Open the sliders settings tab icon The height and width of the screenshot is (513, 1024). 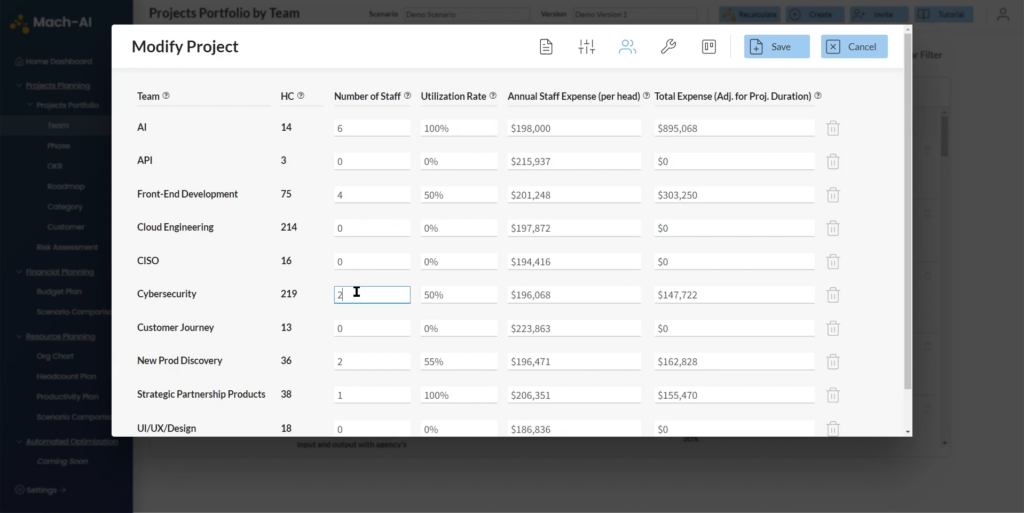tap(586, 46)
